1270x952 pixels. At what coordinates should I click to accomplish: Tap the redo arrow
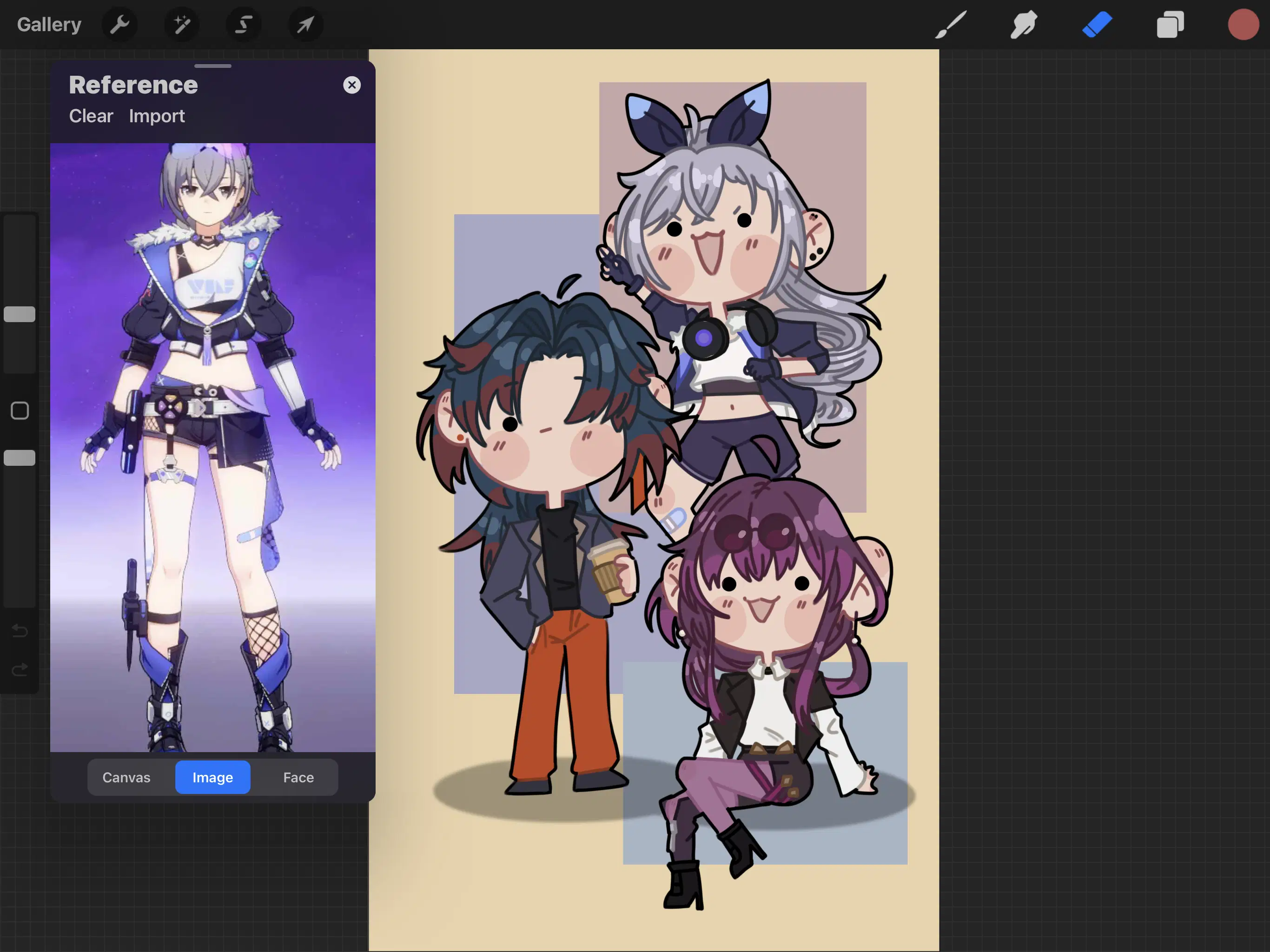pos(20,669)
